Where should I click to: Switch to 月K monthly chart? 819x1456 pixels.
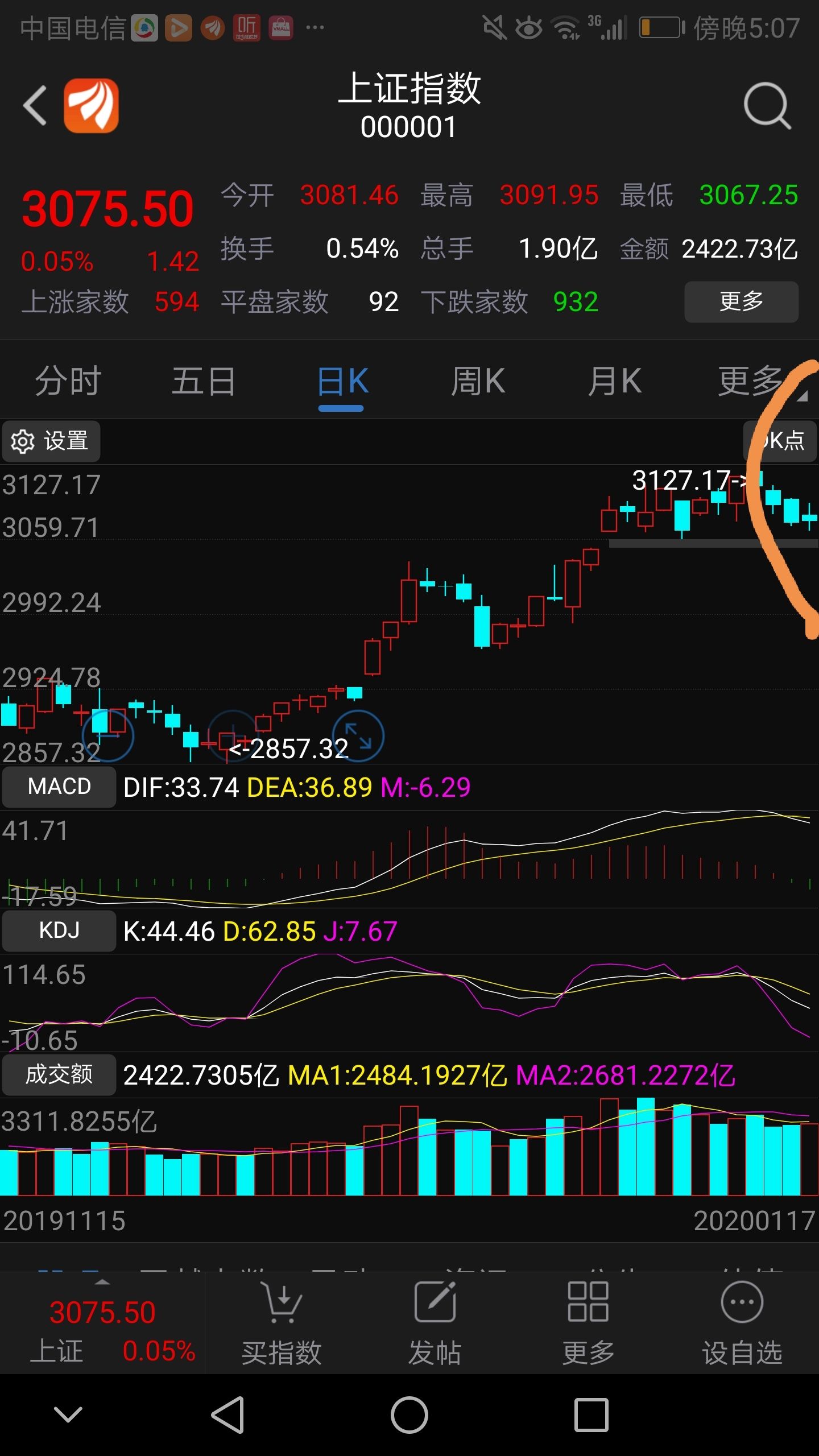(x=614, y=381)
